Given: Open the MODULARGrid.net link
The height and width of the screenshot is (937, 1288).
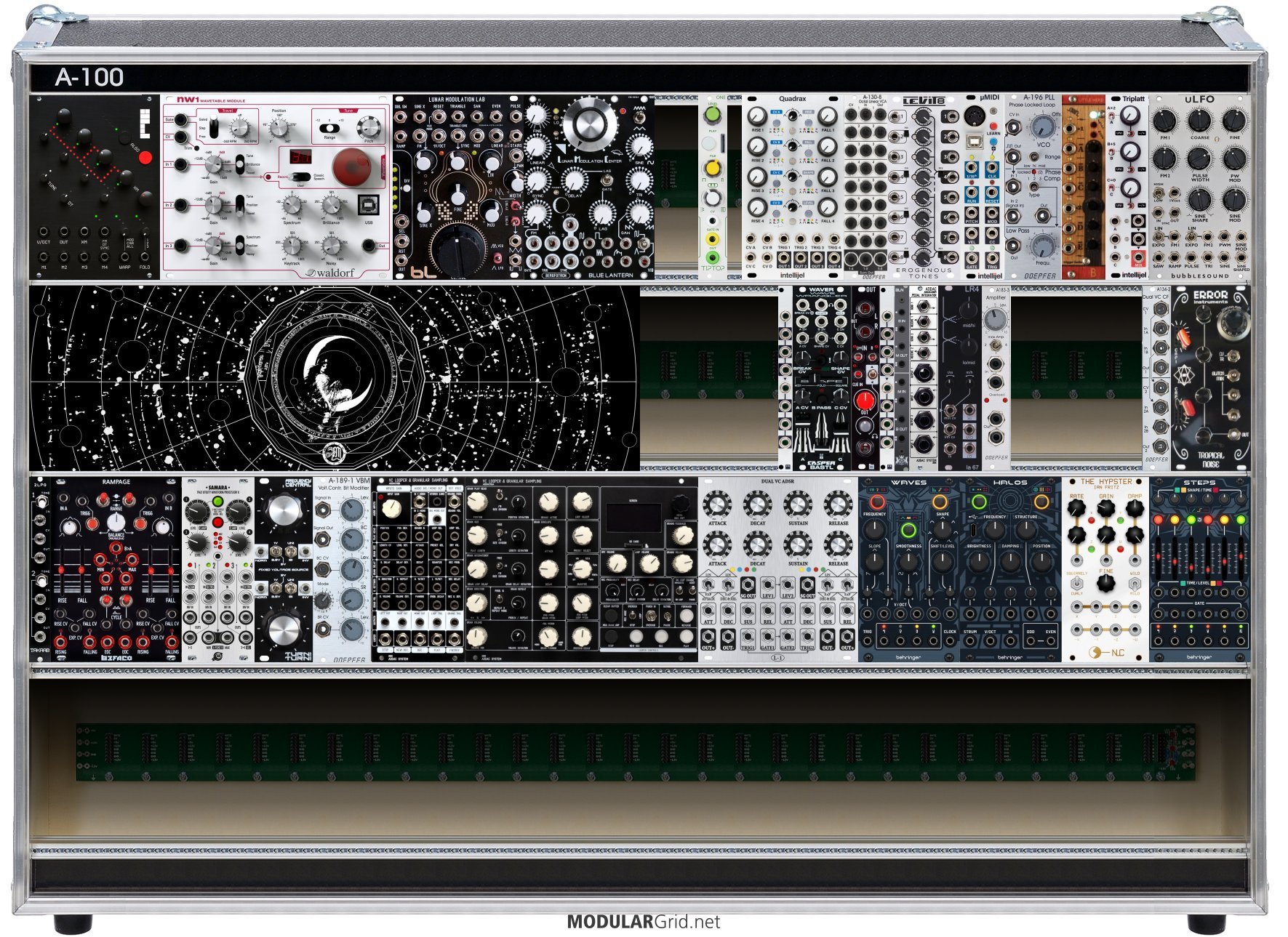Looking at the screenshot, I should pos(644,922).
